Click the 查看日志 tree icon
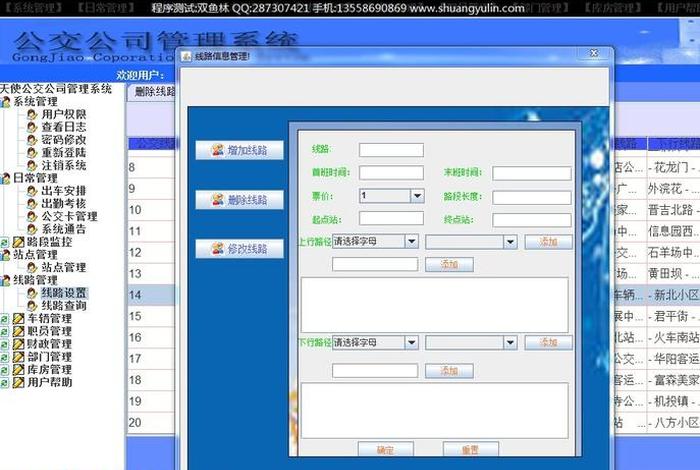The height and width of the screenshot is (470, 700). click(x=32, y=127)
